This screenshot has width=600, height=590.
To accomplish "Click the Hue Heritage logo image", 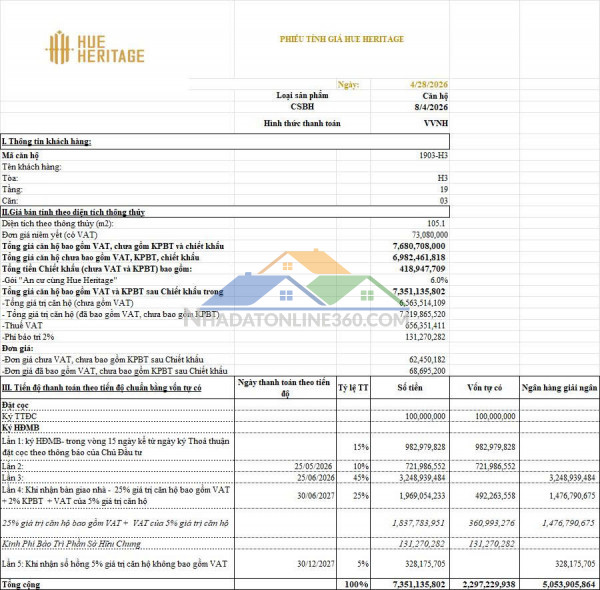I will [95, 47].
